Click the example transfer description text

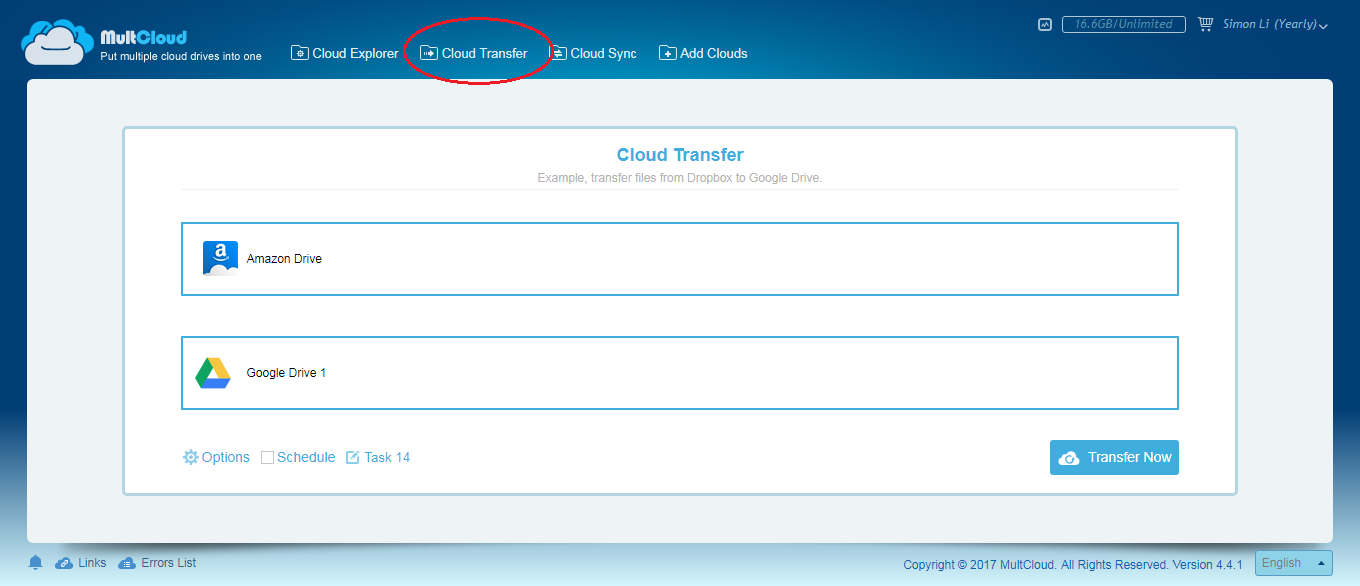tap(680, 178)
